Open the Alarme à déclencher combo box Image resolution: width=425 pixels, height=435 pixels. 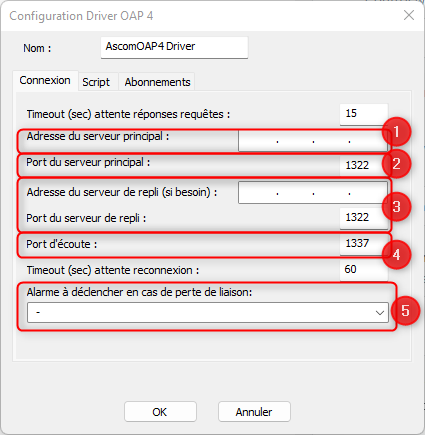[x=208, y=313]
